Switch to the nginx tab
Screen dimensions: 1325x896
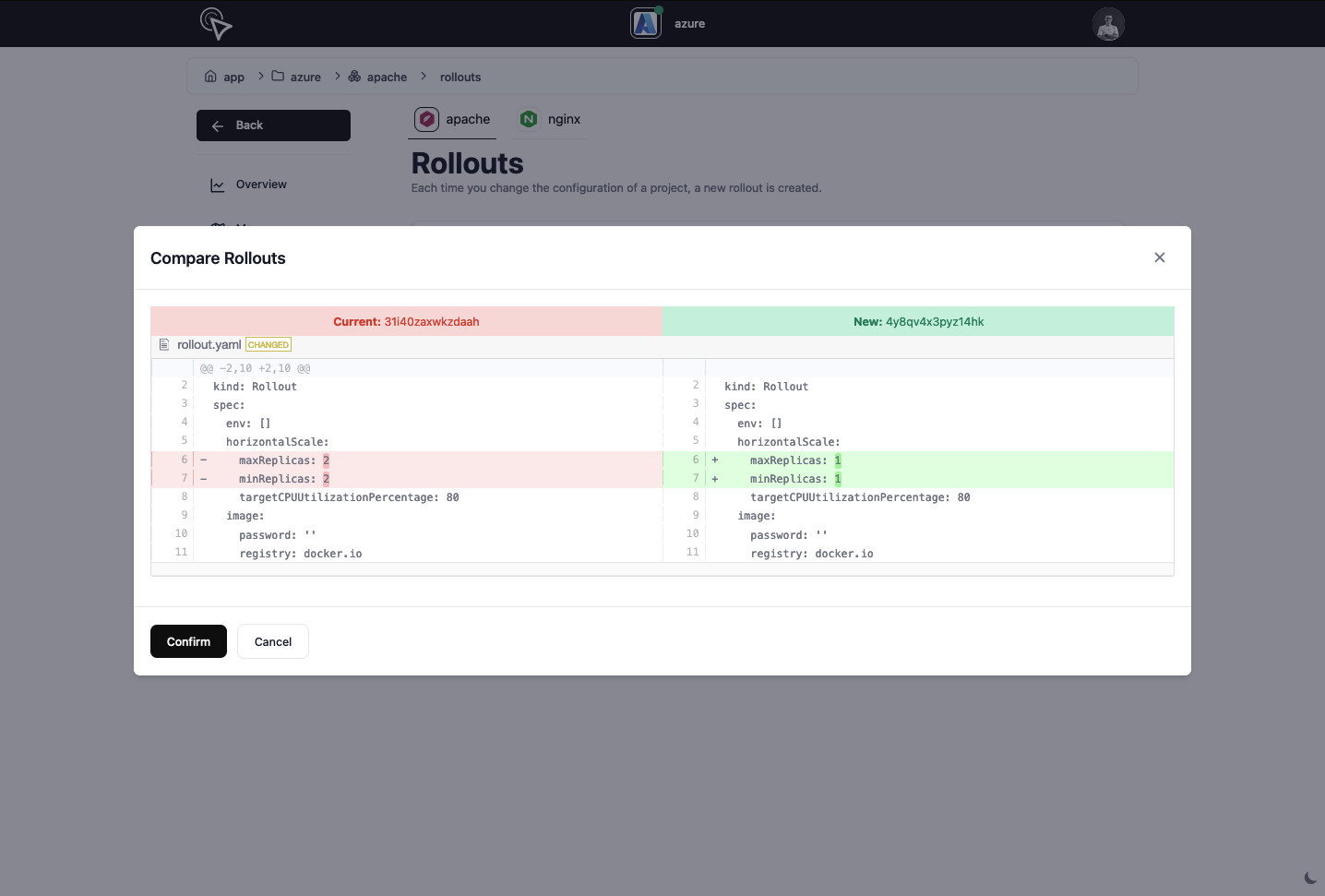[564, 119]
